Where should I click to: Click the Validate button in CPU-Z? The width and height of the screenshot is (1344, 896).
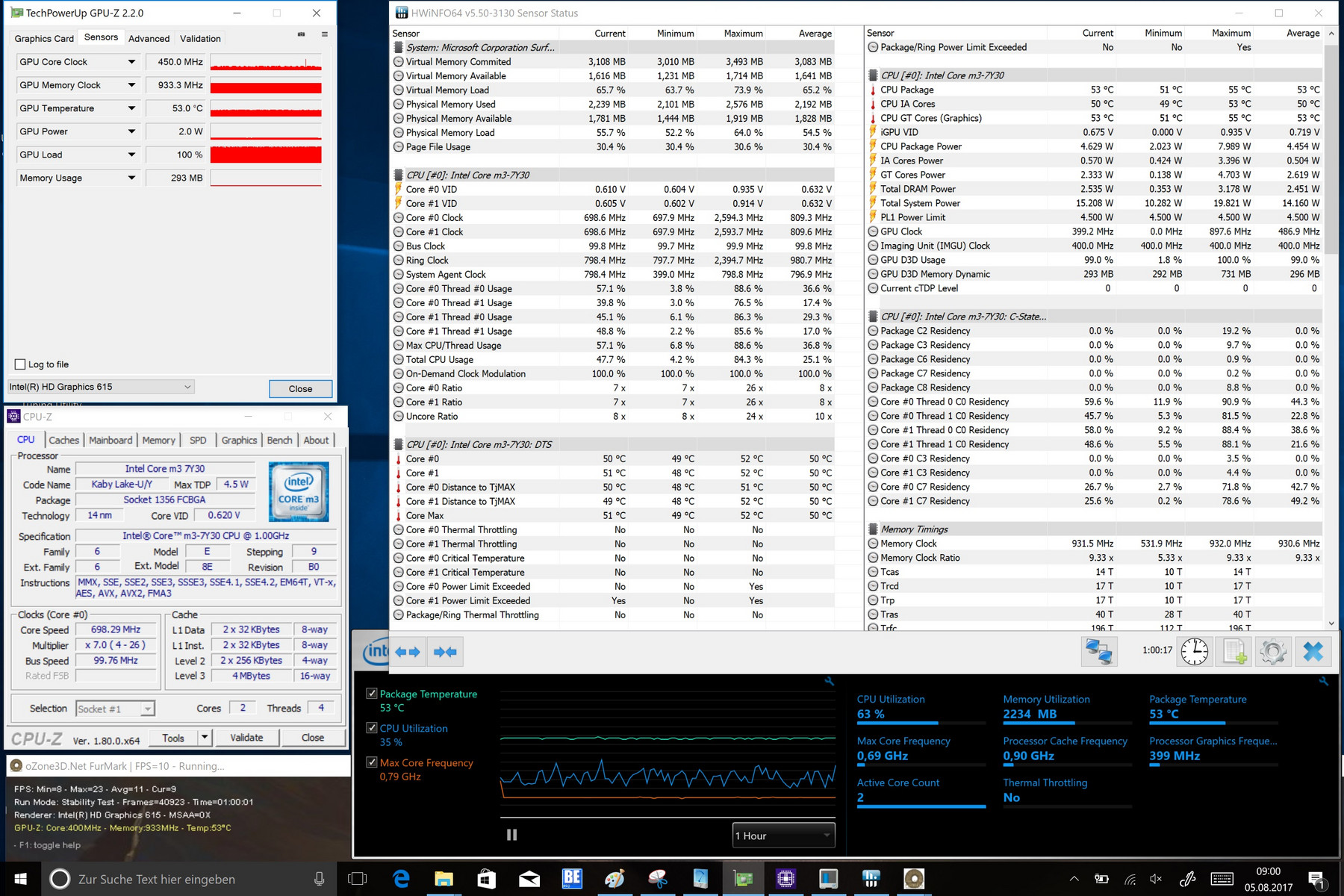tap(246, 738)
